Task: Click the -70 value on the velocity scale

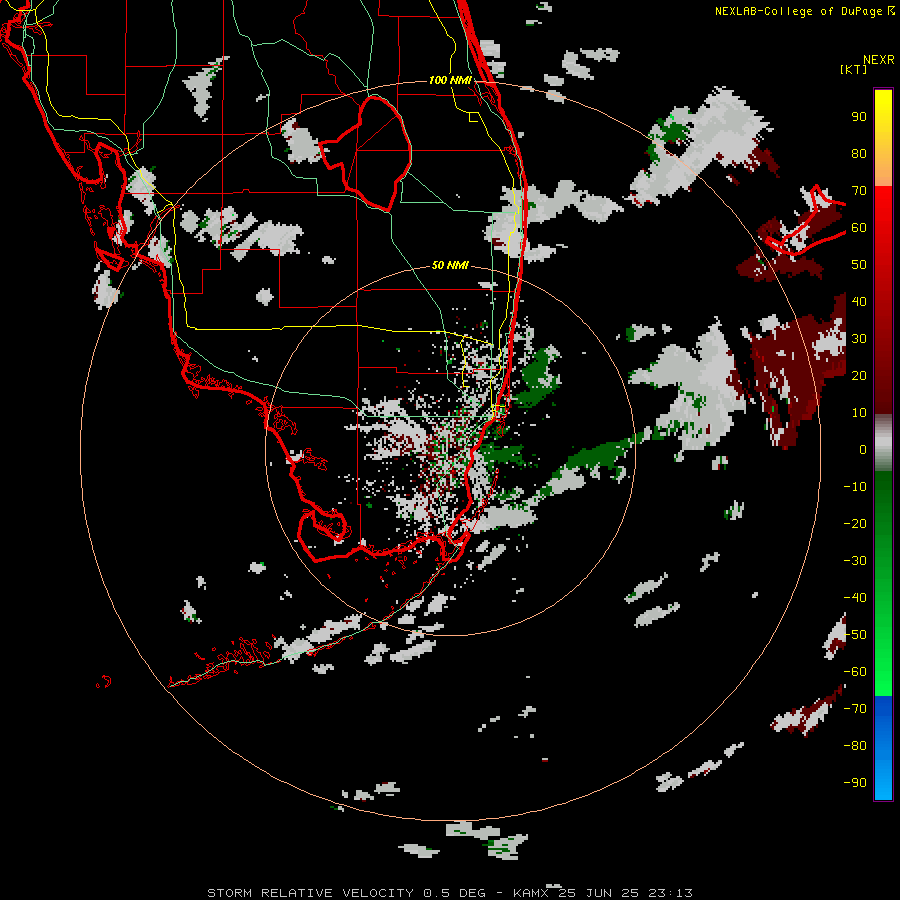Action: click(x=855, y=709)
